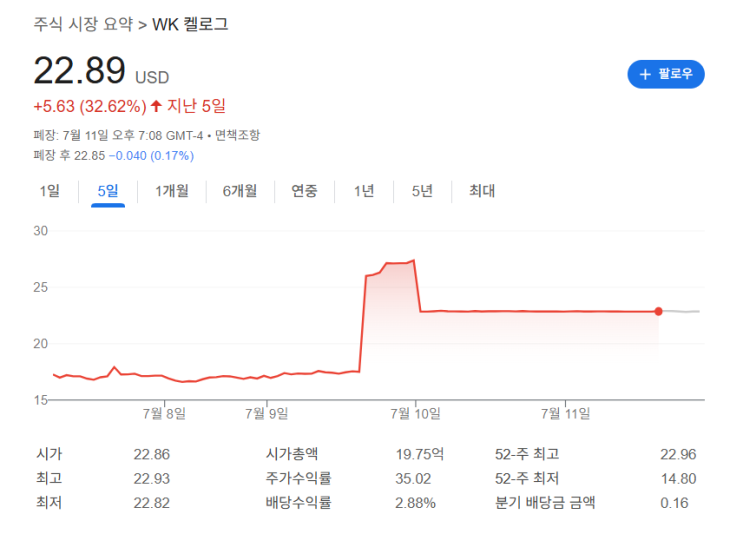Click the red endpoint dot on chart
This screenshot has height=534, width=743.
[x=658, y=311]
